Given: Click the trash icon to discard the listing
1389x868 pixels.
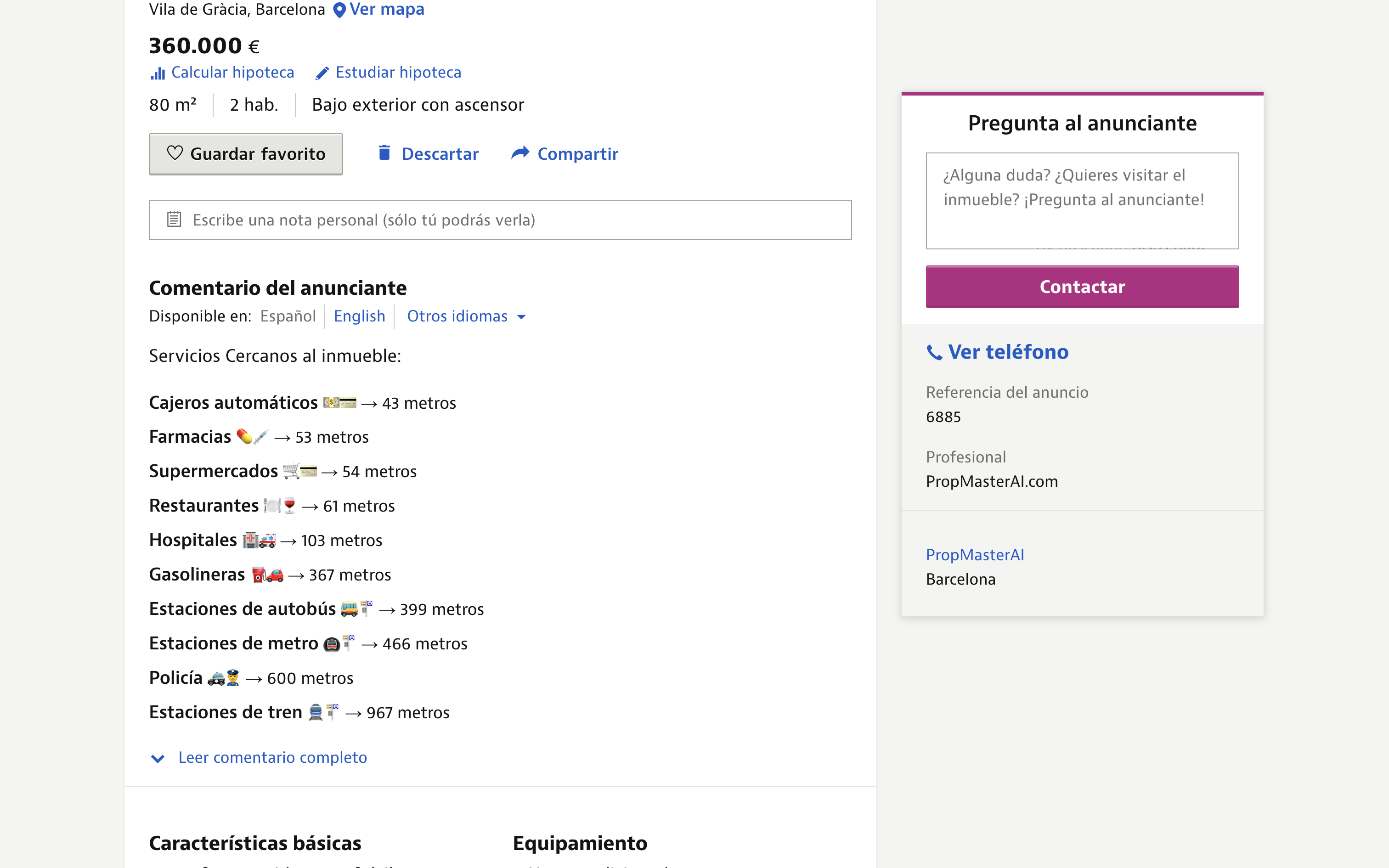Looking at the screenshot, I should (x=385, y=153).
